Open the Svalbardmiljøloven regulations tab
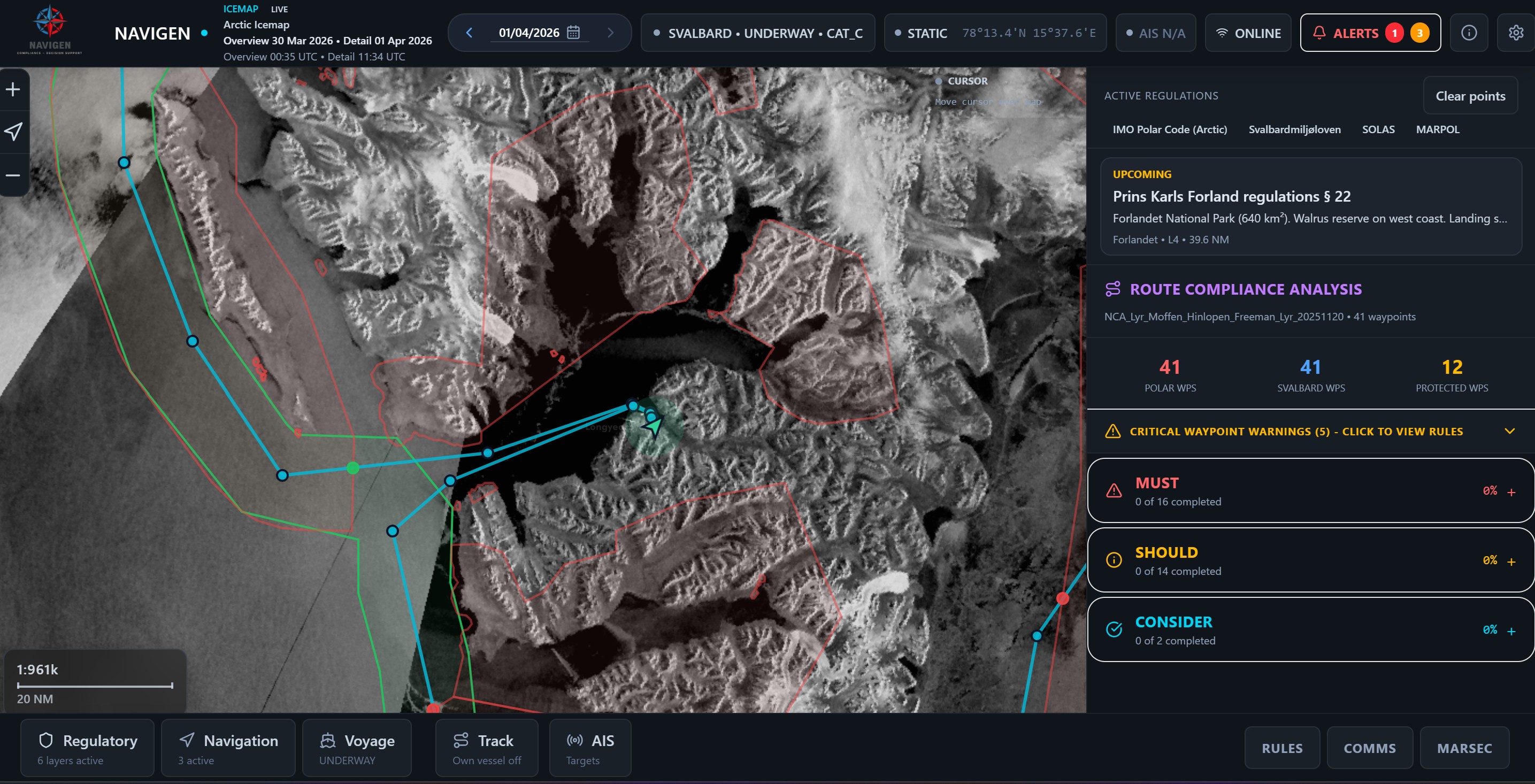1535x784 pixels. (1295, 129)
